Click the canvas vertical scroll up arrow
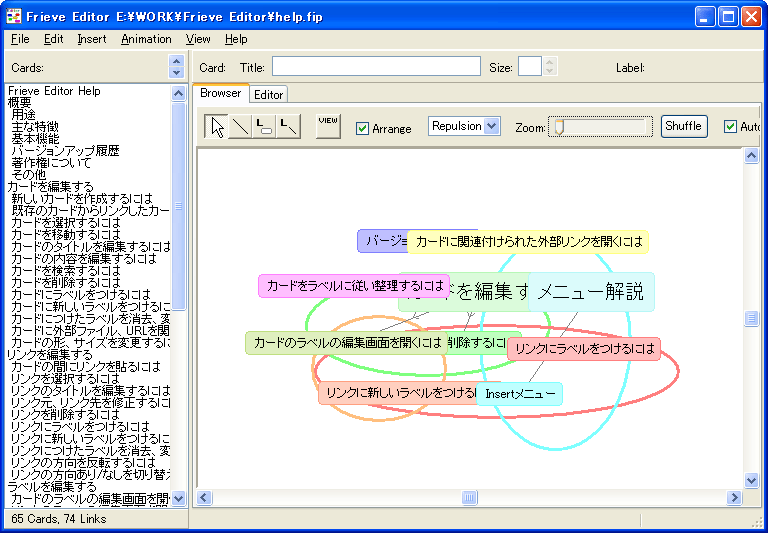 pyautogui.click(x=751, y=156)
